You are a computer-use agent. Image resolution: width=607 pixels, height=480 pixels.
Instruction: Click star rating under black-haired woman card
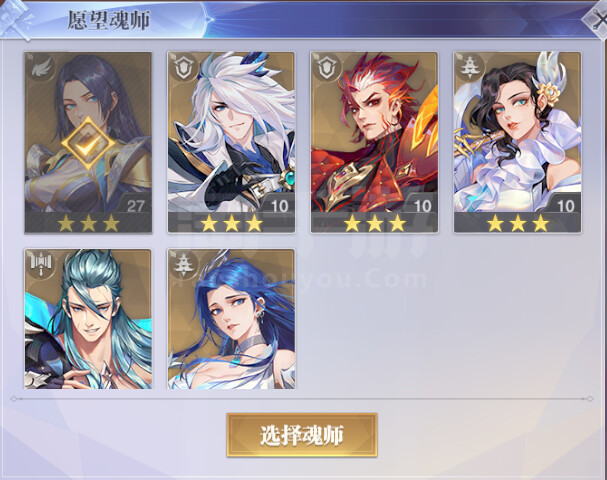518,223
